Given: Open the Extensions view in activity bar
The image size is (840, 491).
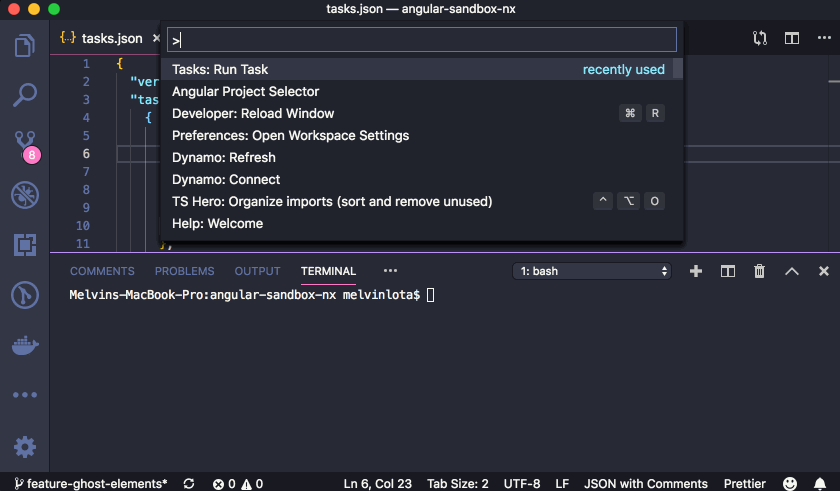Looking at the screenshot, I should 25,245.
